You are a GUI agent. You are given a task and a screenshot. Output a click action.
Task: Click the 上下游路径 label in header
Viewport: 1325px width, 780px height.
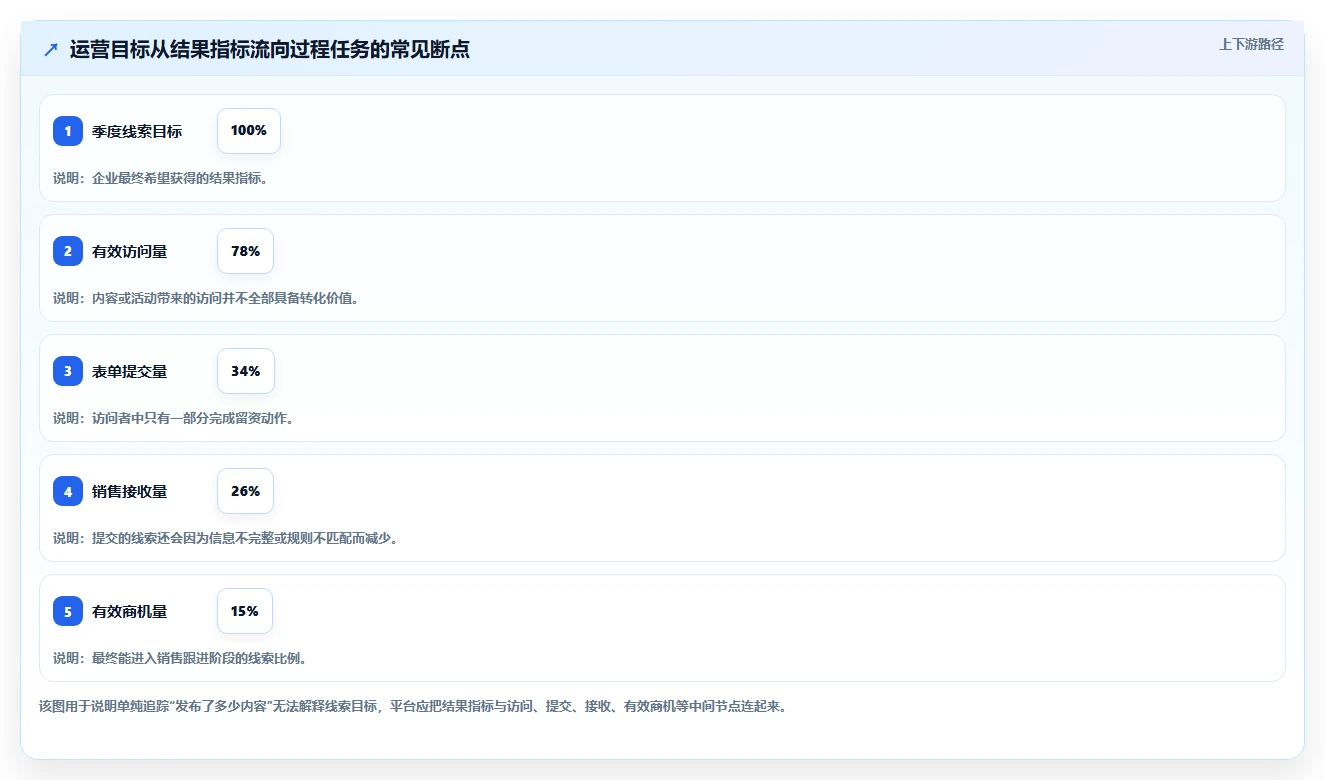point(1251,44)
